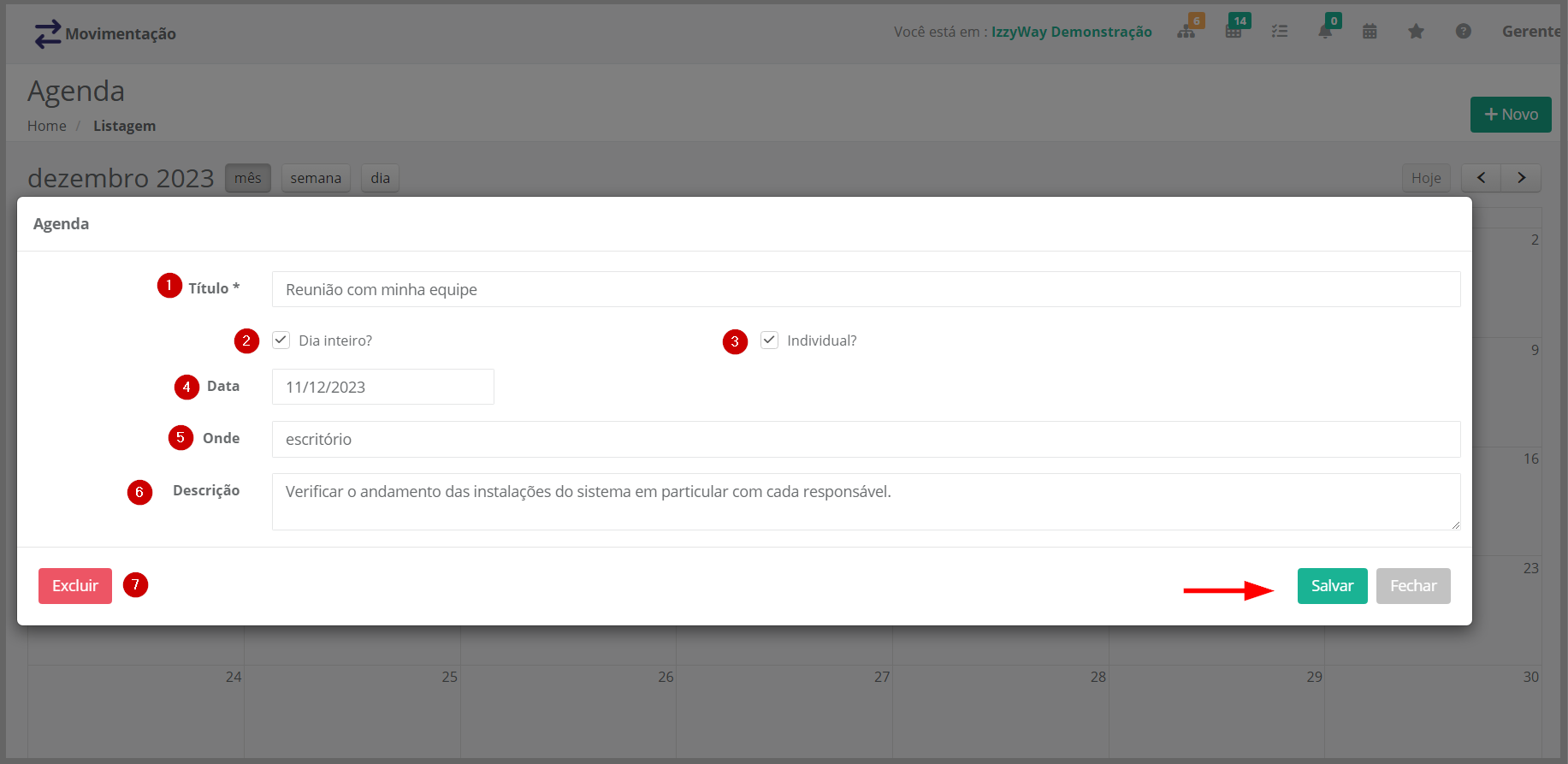The image size is (1568, 764).
Task: Click the + Novo button
Action: coord(1511,115)
